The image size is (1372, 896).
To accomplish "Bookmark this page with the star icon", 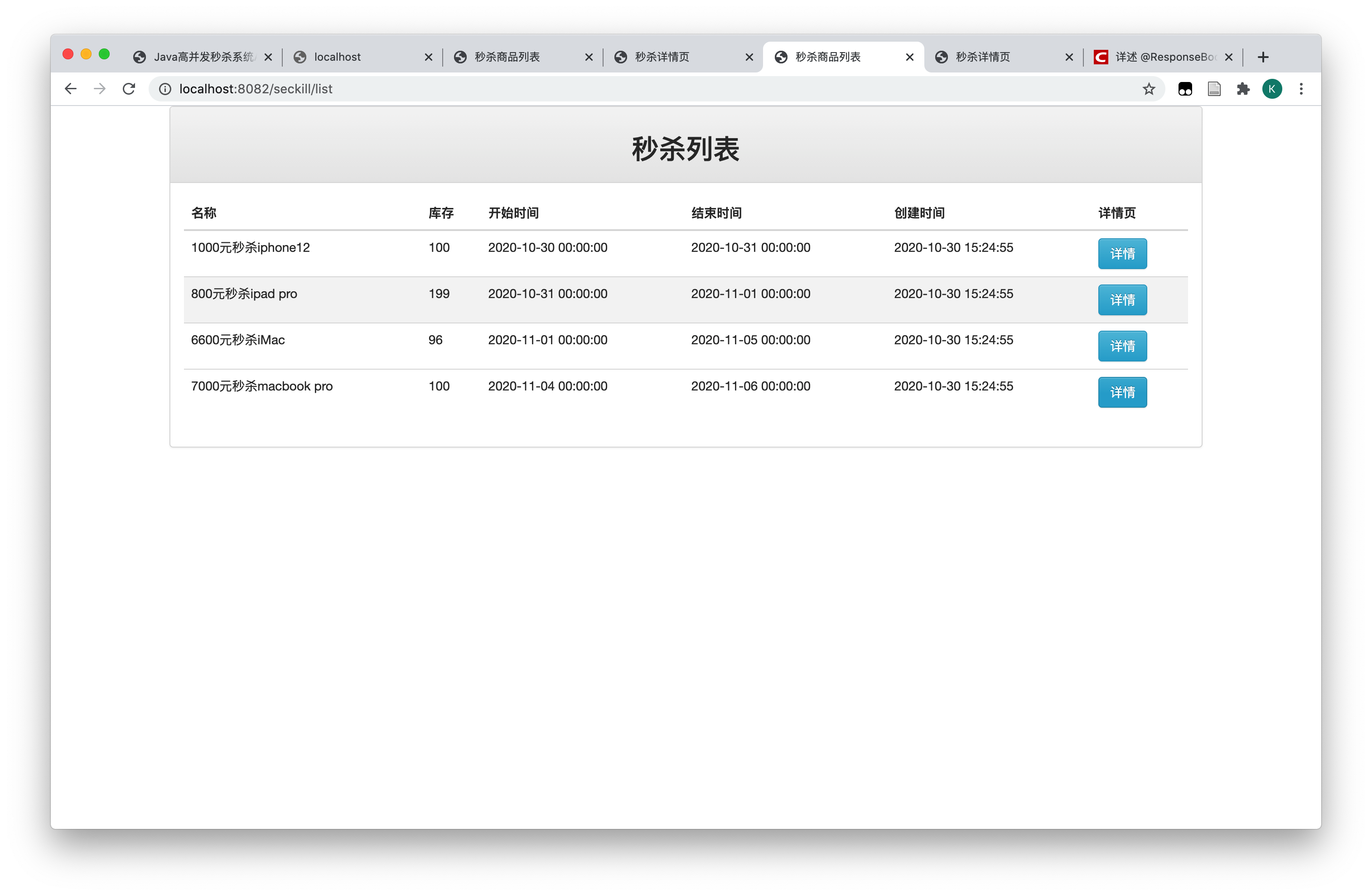I will [1148, 89].
